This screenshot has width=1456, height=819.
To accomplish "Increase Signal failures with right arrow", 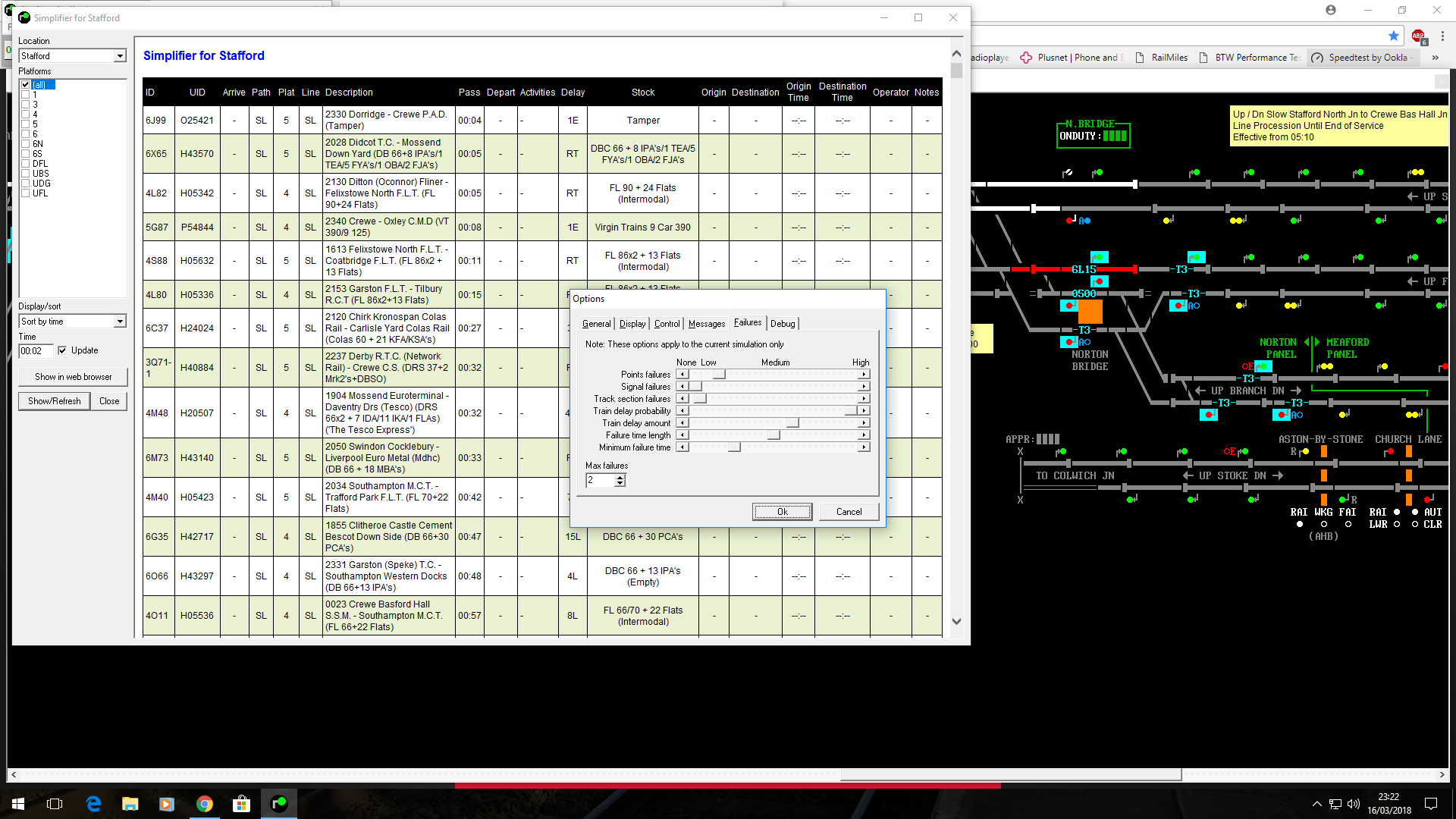I will point(864,387).
